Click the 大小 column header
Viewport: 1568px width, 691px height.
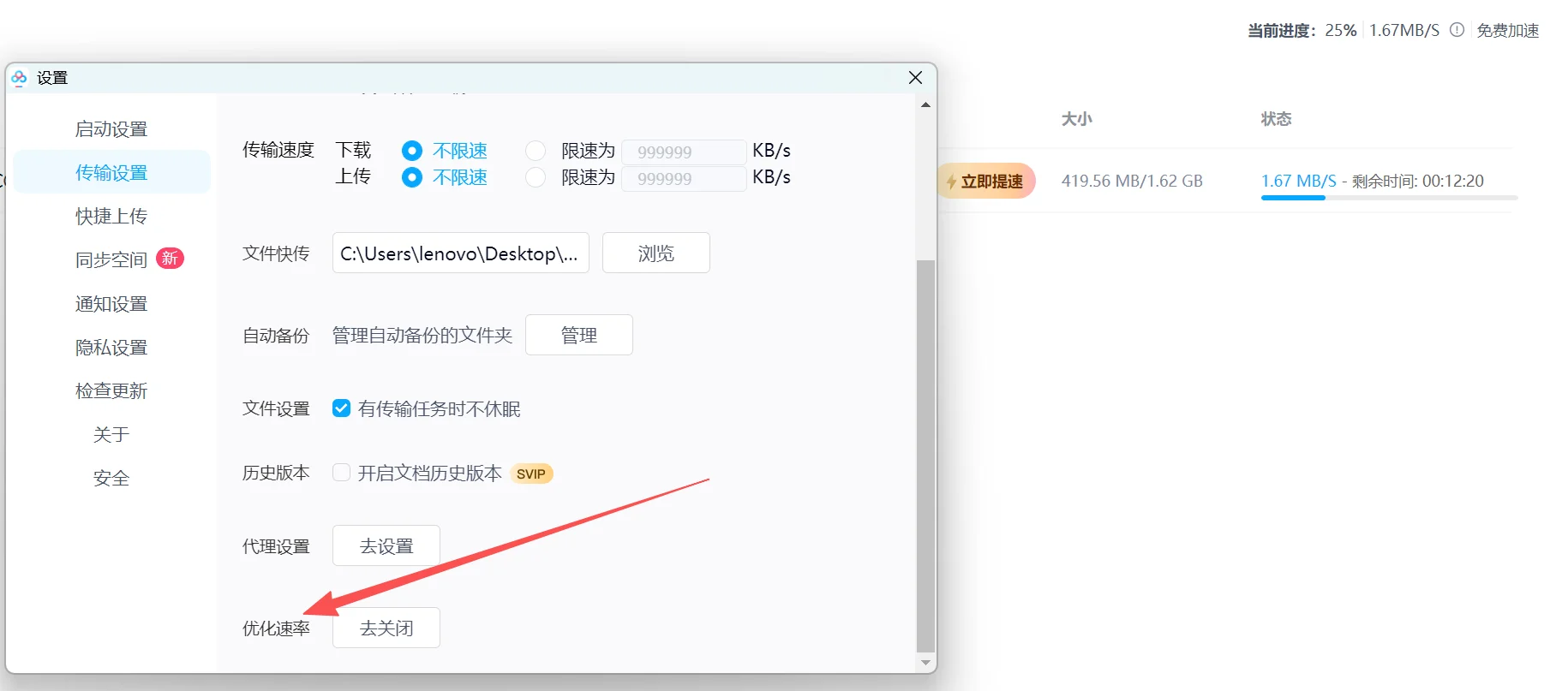click(1077, 119)
